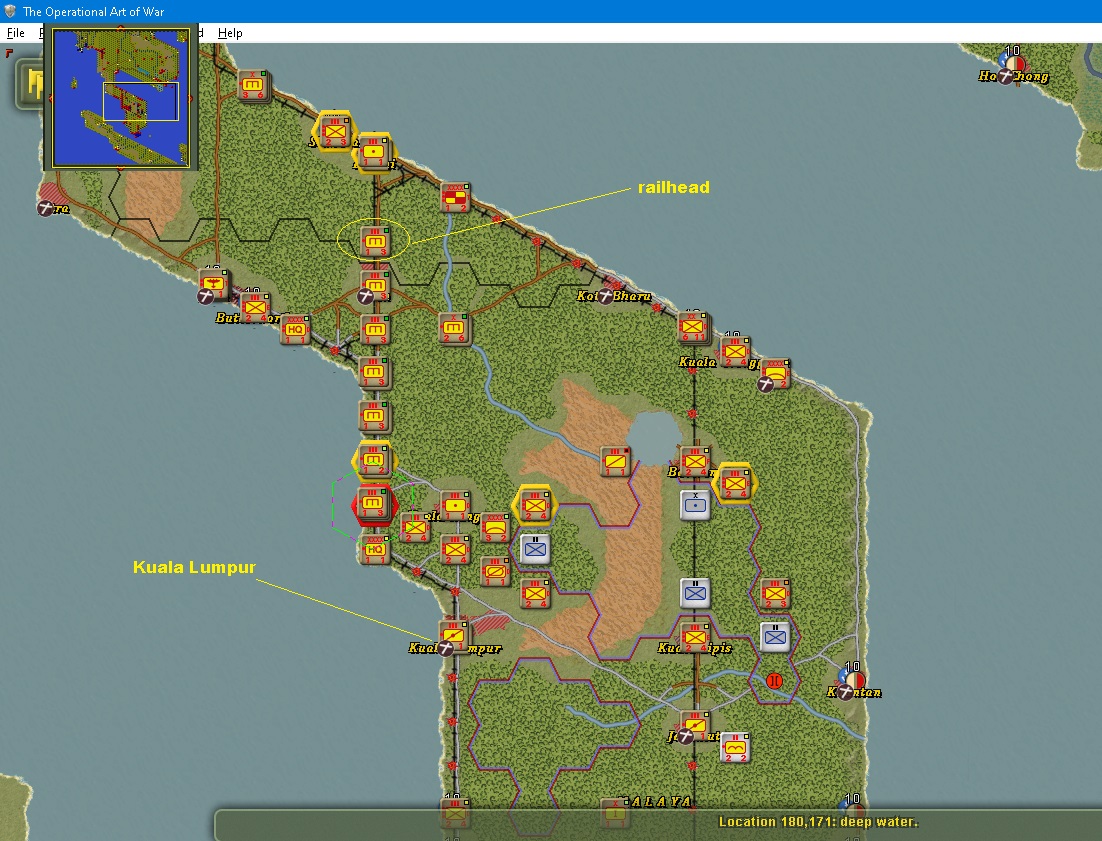Select the yellow-highlighted 2-4 infantry west of the lake
The width and height of the screenshot is (1102, 841).
coord(535,505)
